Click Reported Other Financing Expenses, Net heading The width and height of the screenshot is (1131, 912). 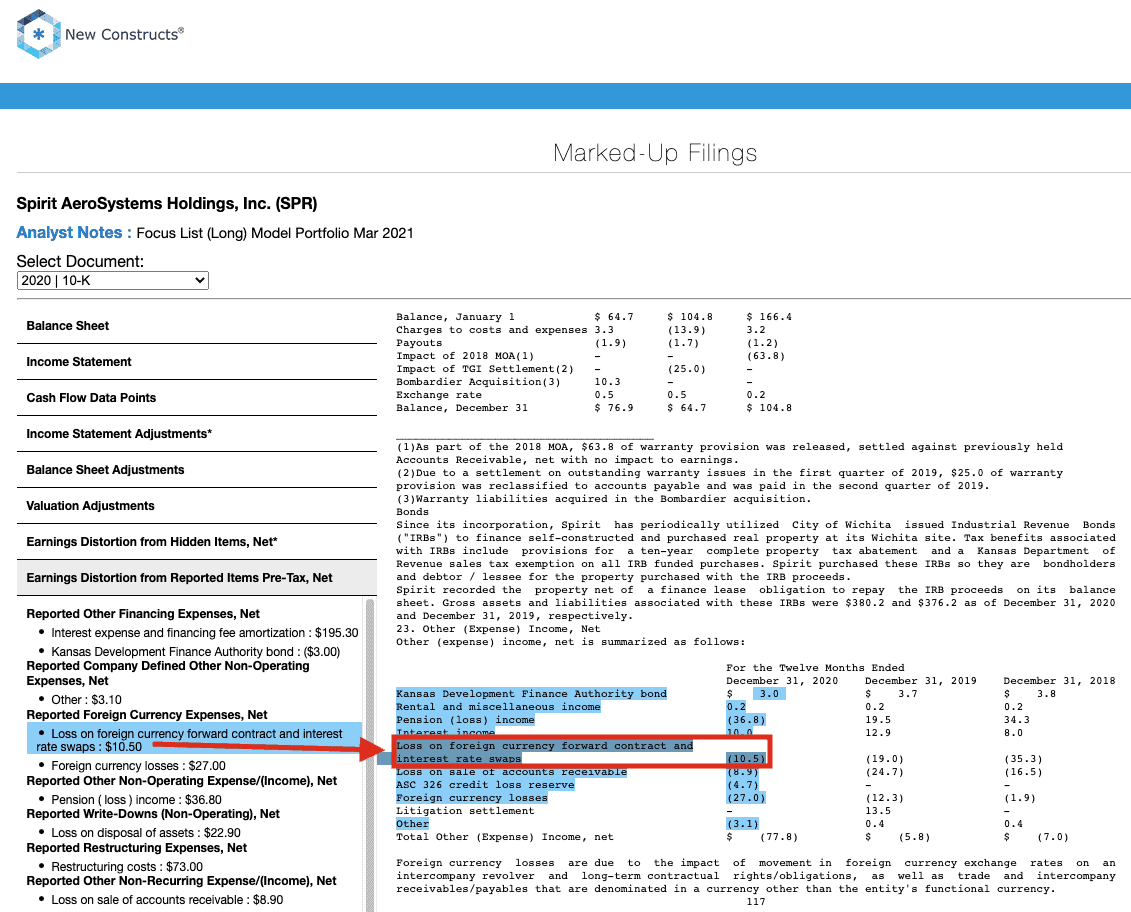click(x=143, y=614)
